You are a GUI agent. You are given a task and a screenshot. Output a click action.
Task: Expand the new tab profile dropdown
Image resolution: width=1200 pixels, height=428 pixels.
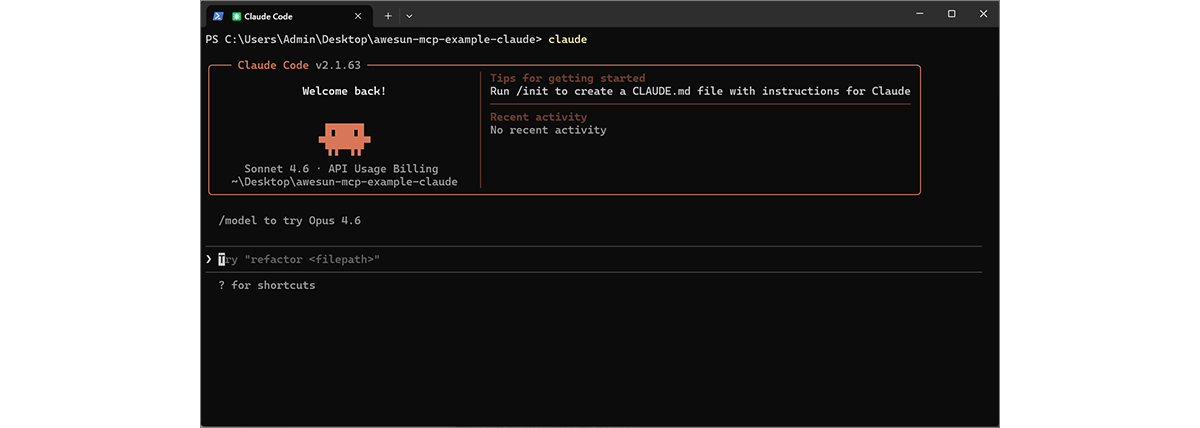(409, 16)
